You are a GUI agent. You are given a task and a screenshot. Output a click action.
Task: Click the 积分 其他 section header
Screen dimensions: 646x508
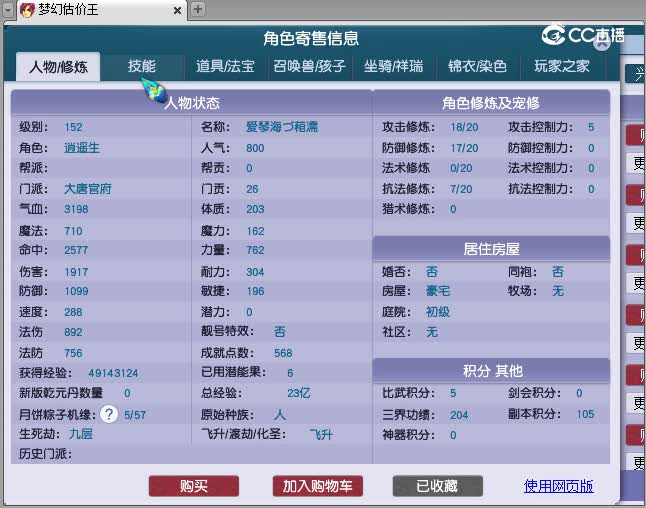pyautogui.click(x=491, y=371)
